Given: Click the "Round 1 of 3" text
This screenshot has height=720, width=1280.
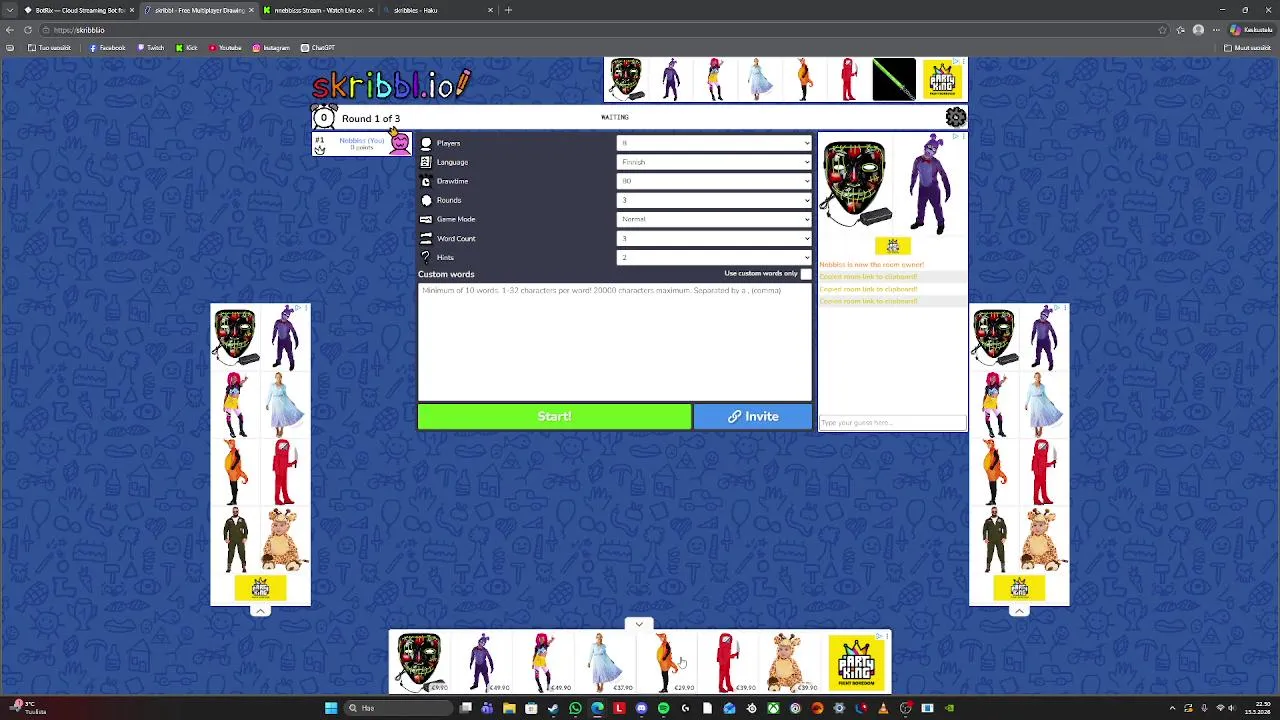Looking at the screenshot, I should (370, 118).
